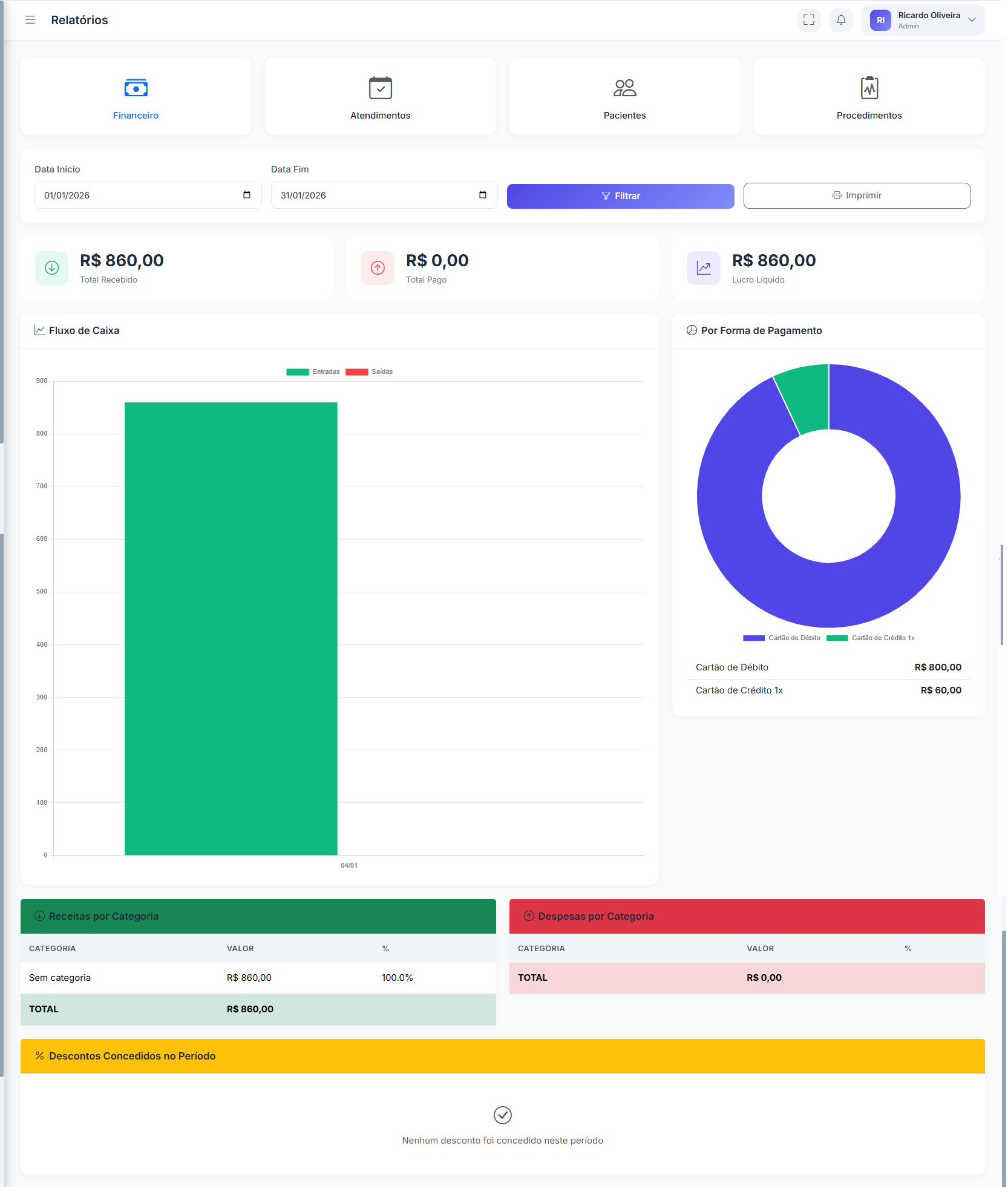Click the Total Recebido green arrow icon

click(x=52, y=268)
